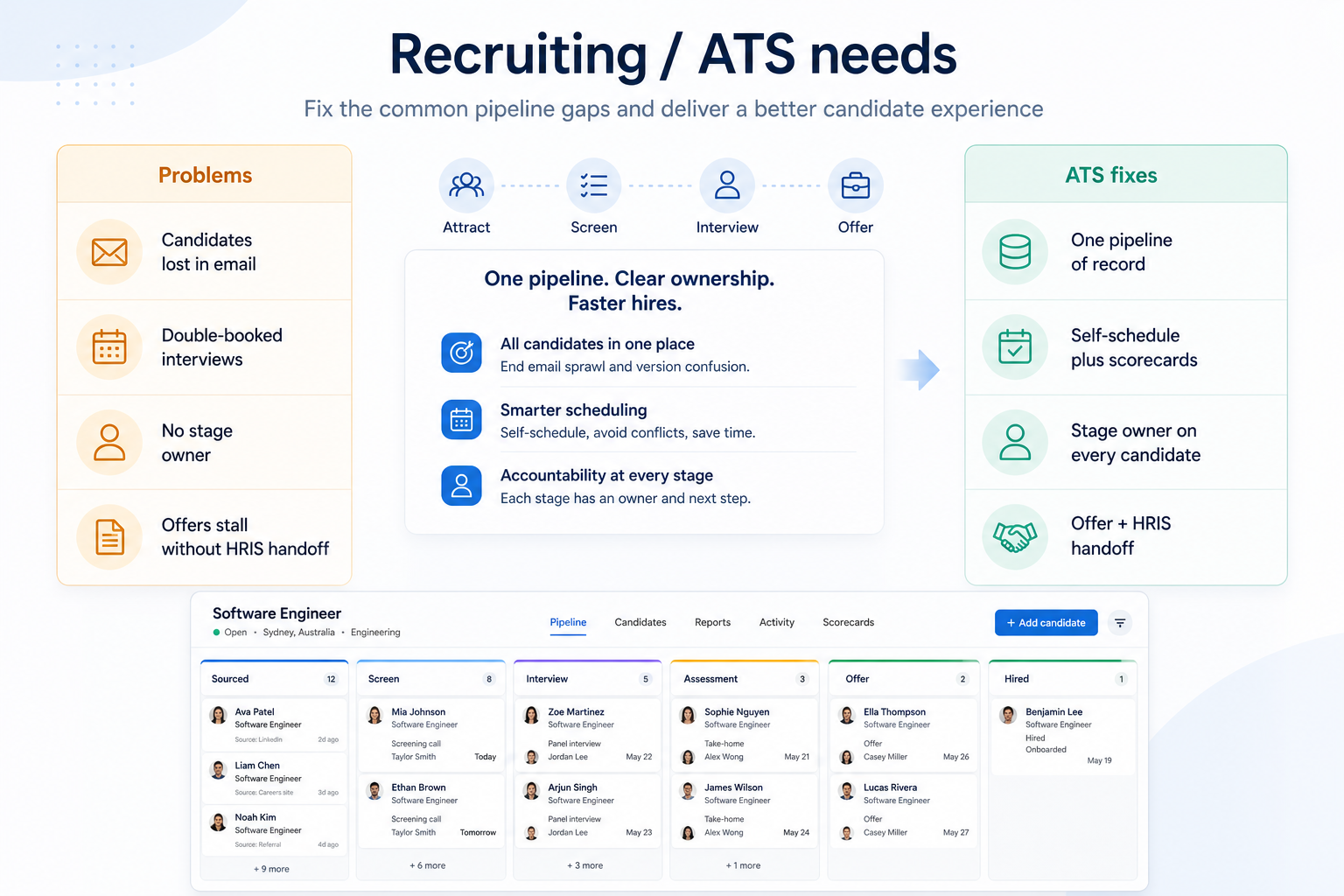1344x896 pixels.
Task: Click the Attract stage people icon
Action: (466, 185)
